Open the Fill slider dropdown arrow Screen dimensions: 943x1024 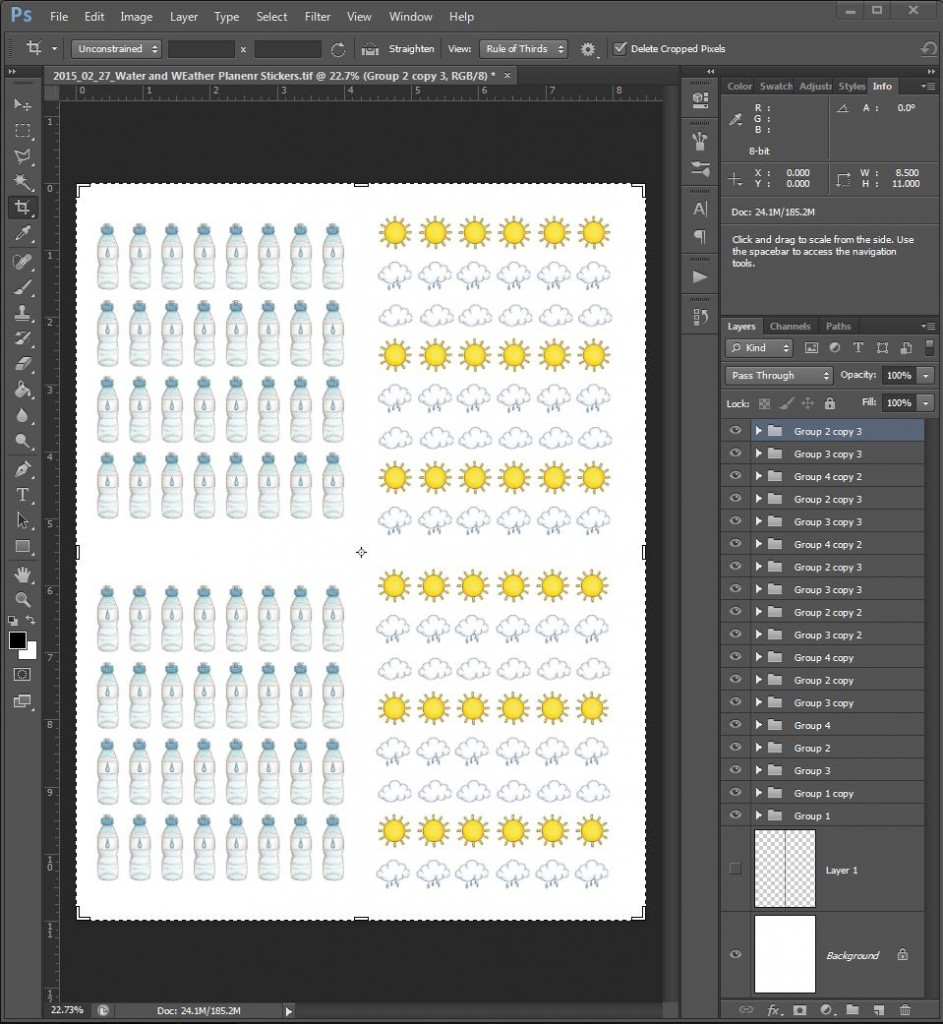[x=925, y=403]
